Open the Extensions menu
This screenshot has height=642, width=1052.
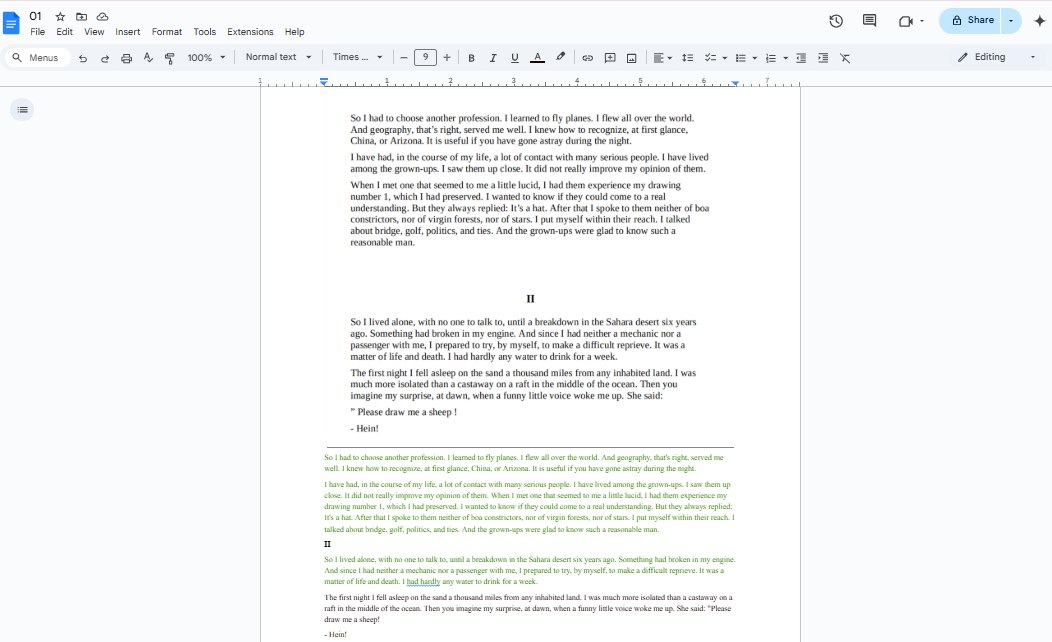click(x=250, y=31)
